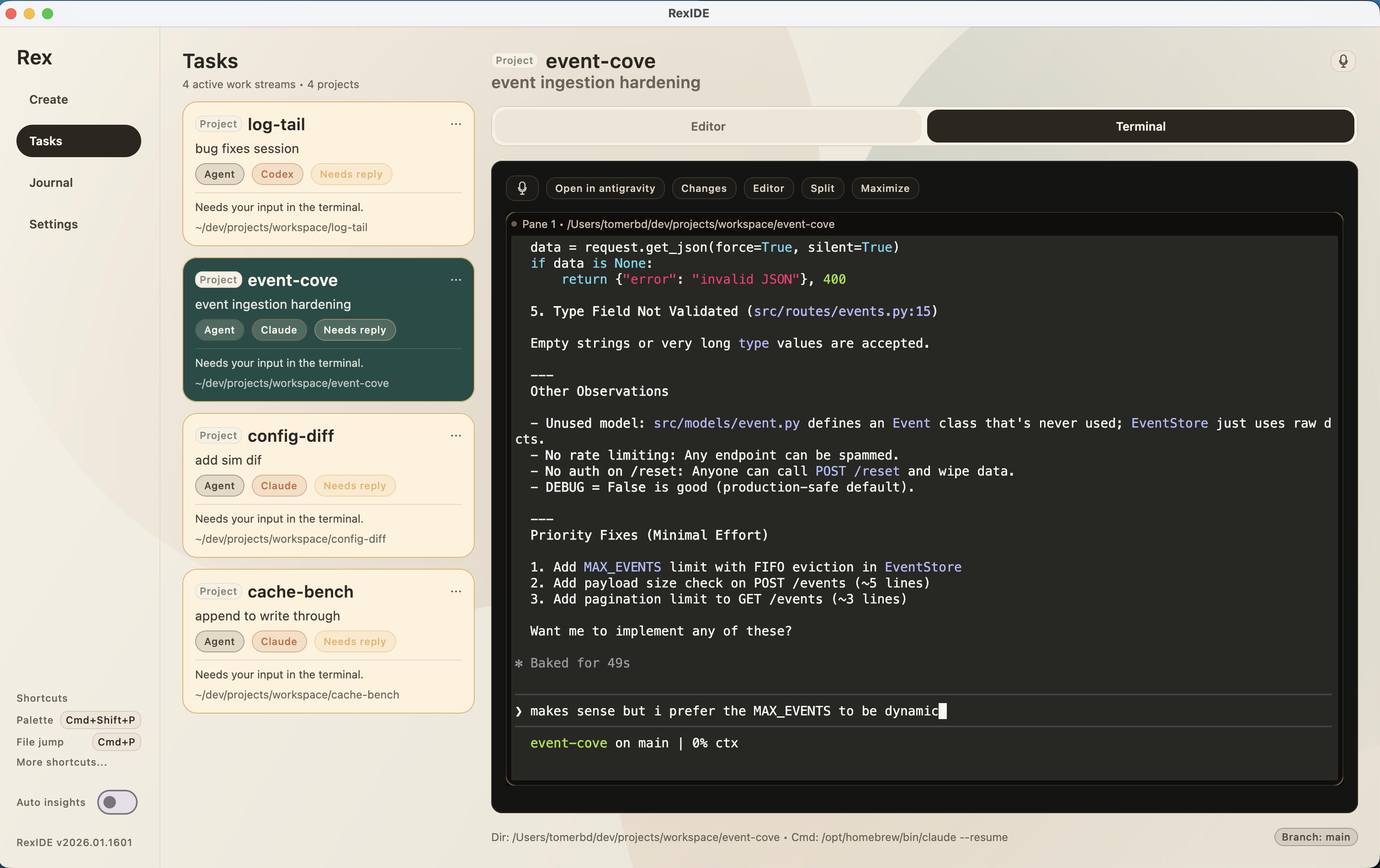Click the Needs reply badge on event-cove

tap(354, 329)
